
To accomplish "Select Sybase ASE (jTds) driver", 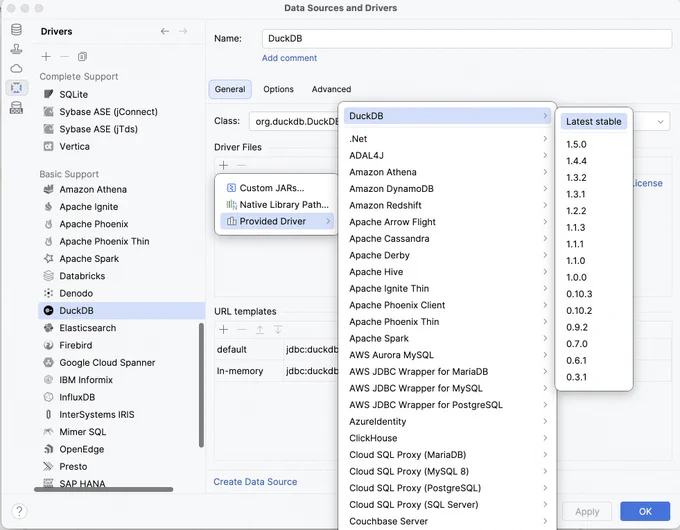I will (121, 129).
